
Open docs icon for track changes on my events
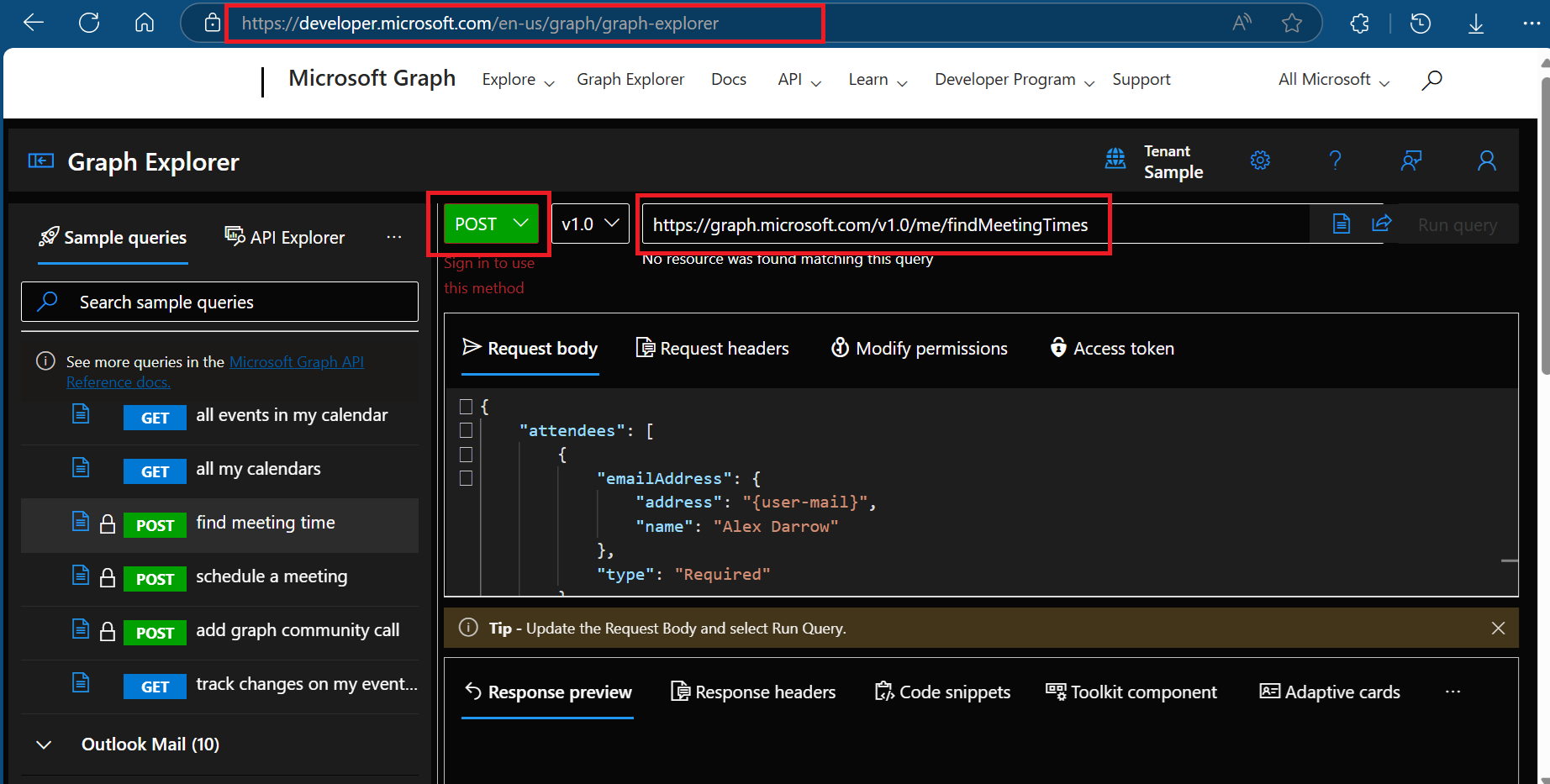(x=81, y=682)
